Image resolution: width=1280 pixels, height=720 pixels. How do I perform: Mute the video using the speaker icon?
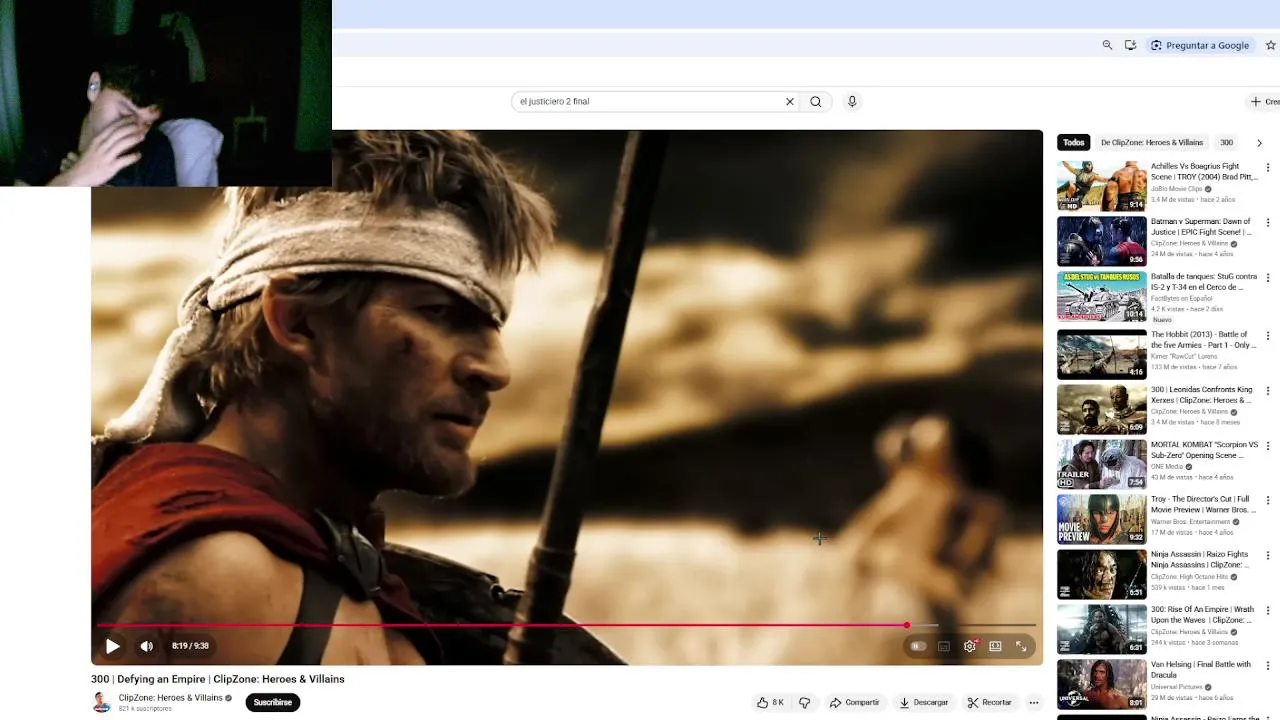(x=147, y=646)
